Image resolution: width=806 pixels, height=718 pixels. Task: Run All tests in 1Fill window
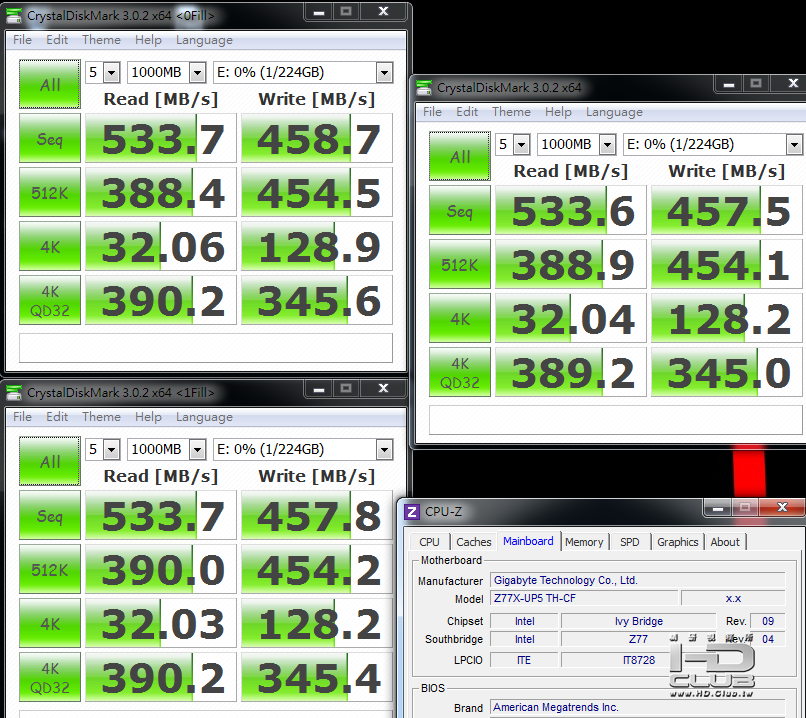coord(50,462)
